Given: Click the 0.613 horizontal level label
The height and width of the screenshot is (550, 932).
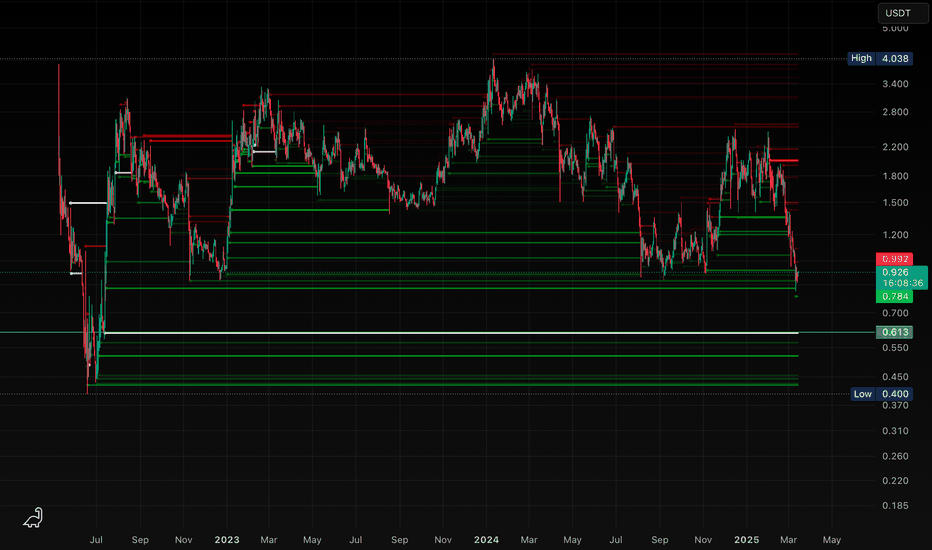Looking at the screenshot, I should 894,332.
